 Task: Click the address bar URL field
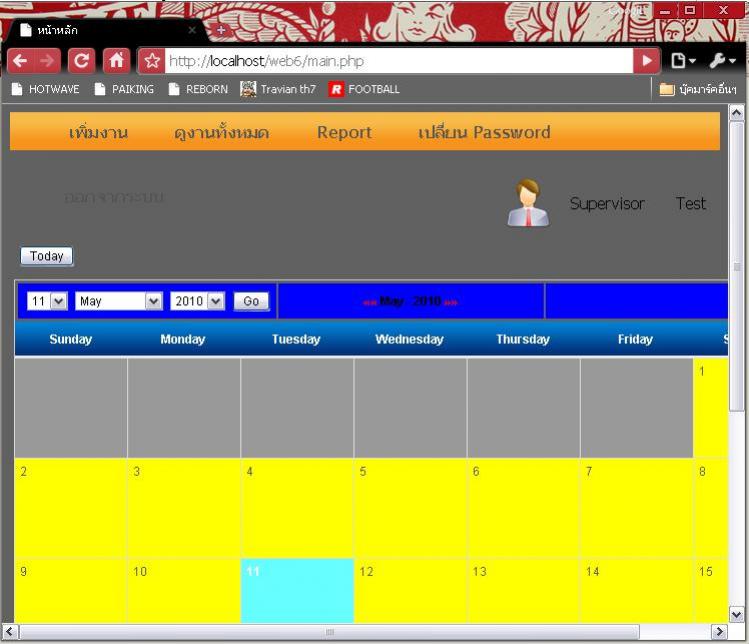point(399,61)
